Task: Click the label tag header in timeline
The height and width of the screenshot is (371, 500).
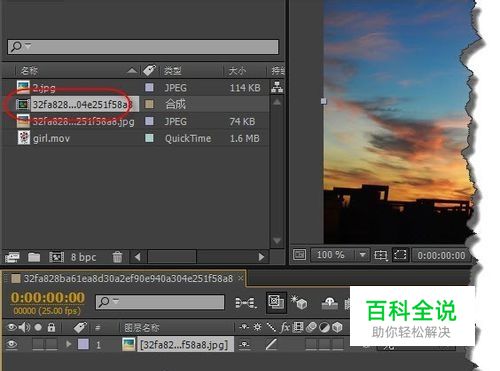Action: click(x=80, y=327)
